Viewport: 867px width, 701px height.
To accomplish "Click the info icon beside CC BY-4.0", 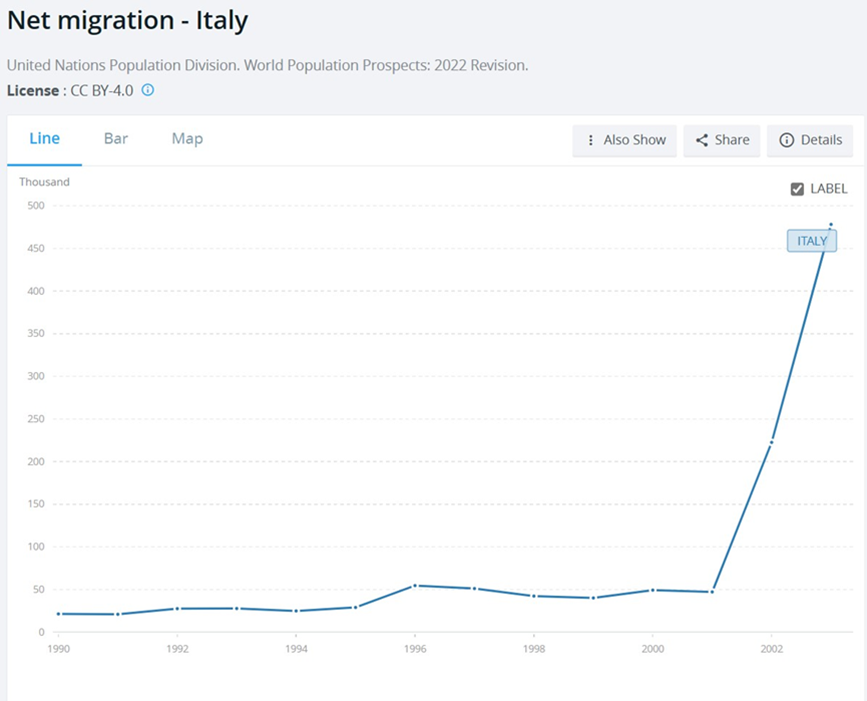I will [148, 90].
